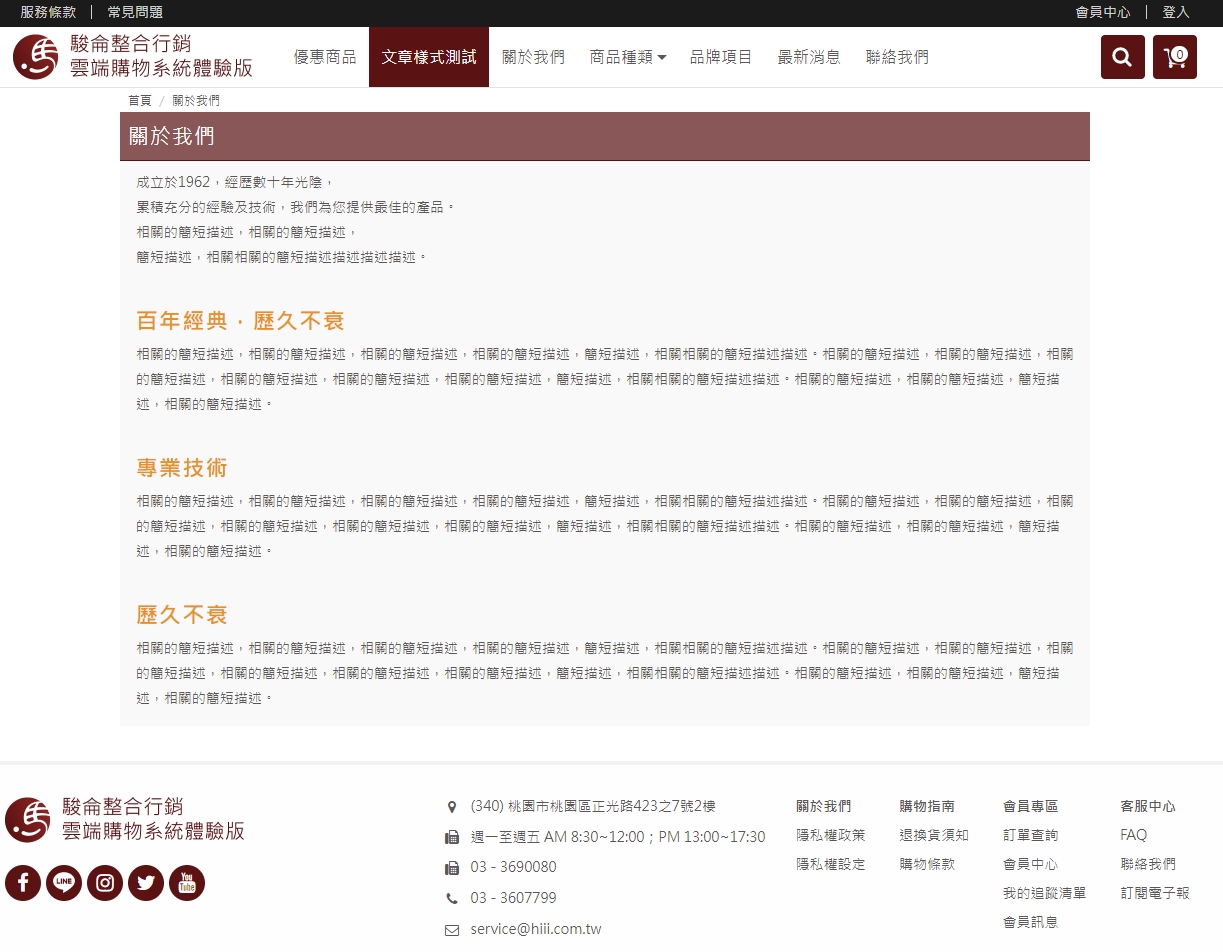1223x952 pixels.
Task: Click the header title 駿侖整合行銷
Action: point(130,44)
